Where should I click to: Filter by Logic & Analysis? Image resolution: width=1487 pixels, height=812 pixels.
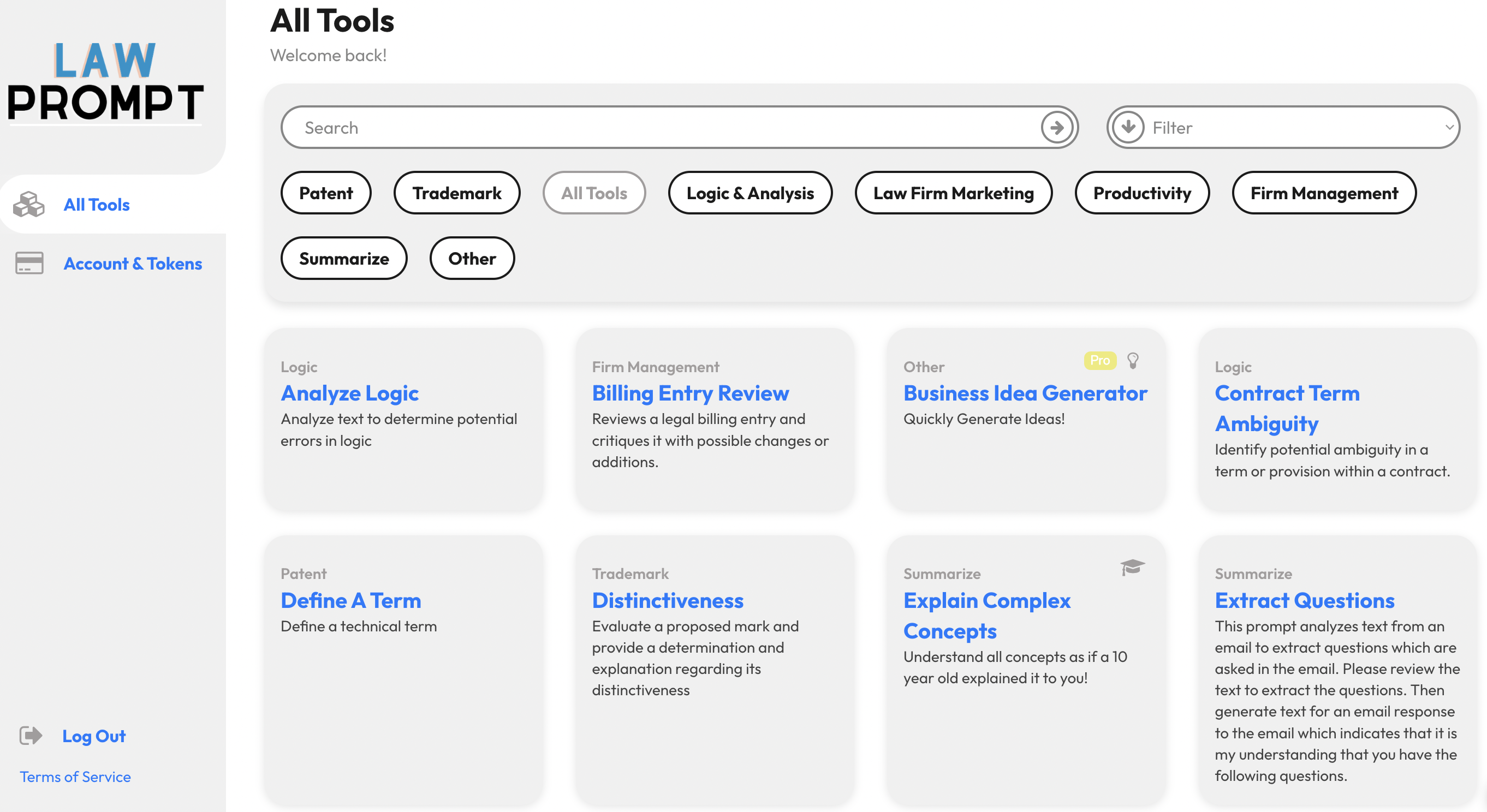(x=750, y=193)
